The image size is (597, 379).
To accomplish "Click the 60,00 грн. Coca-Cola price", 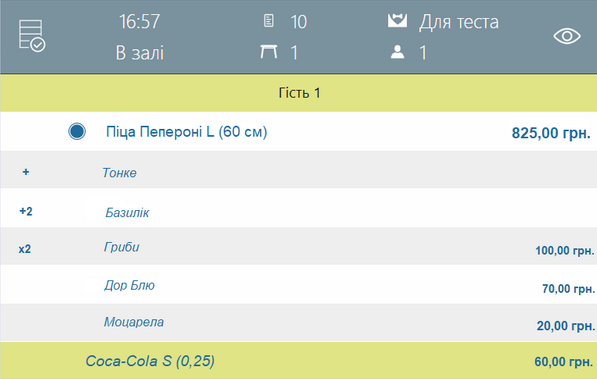I will click(x=564, y=361).
